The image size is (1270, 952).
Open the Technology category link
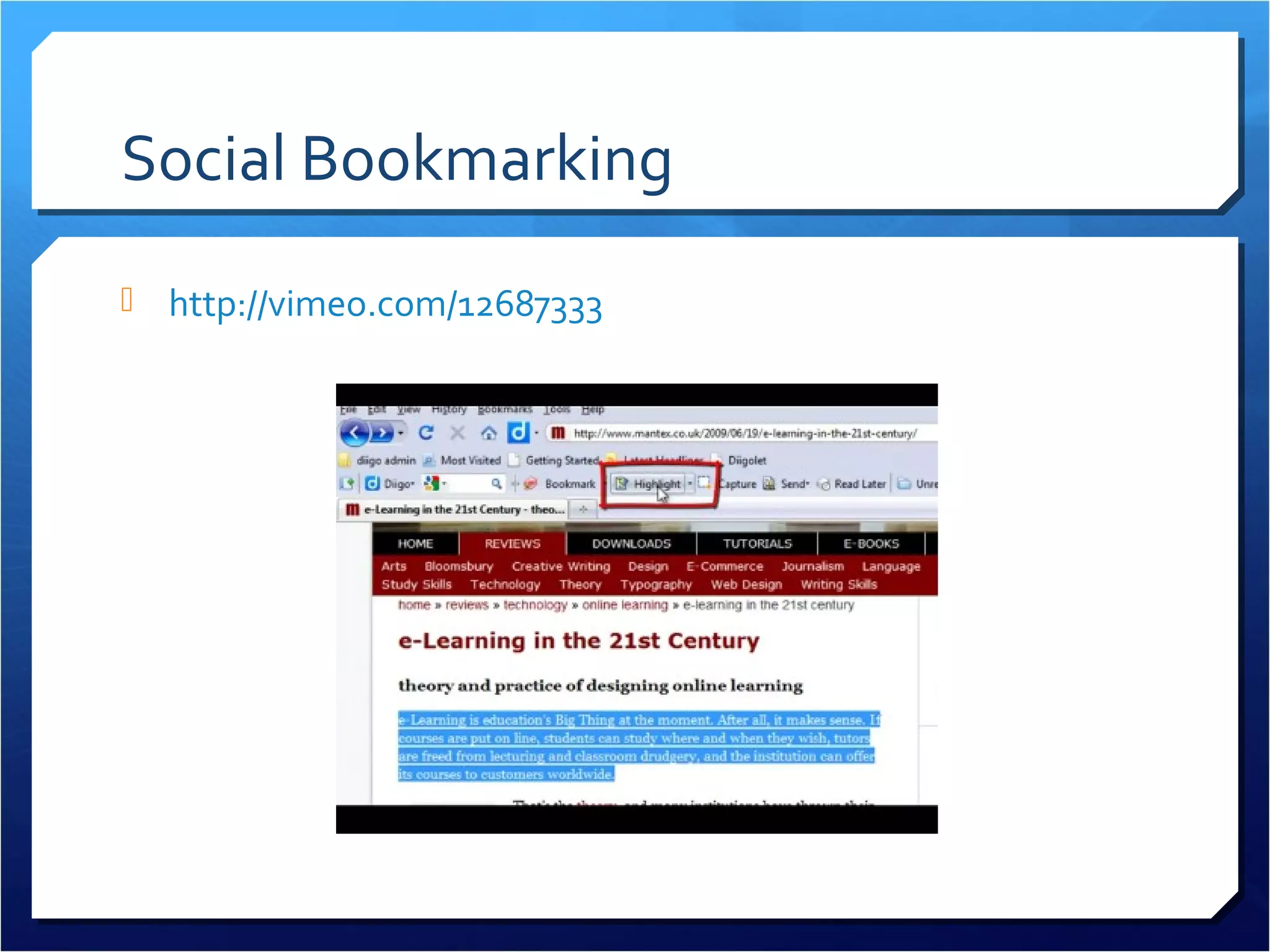tap(505, 584)
